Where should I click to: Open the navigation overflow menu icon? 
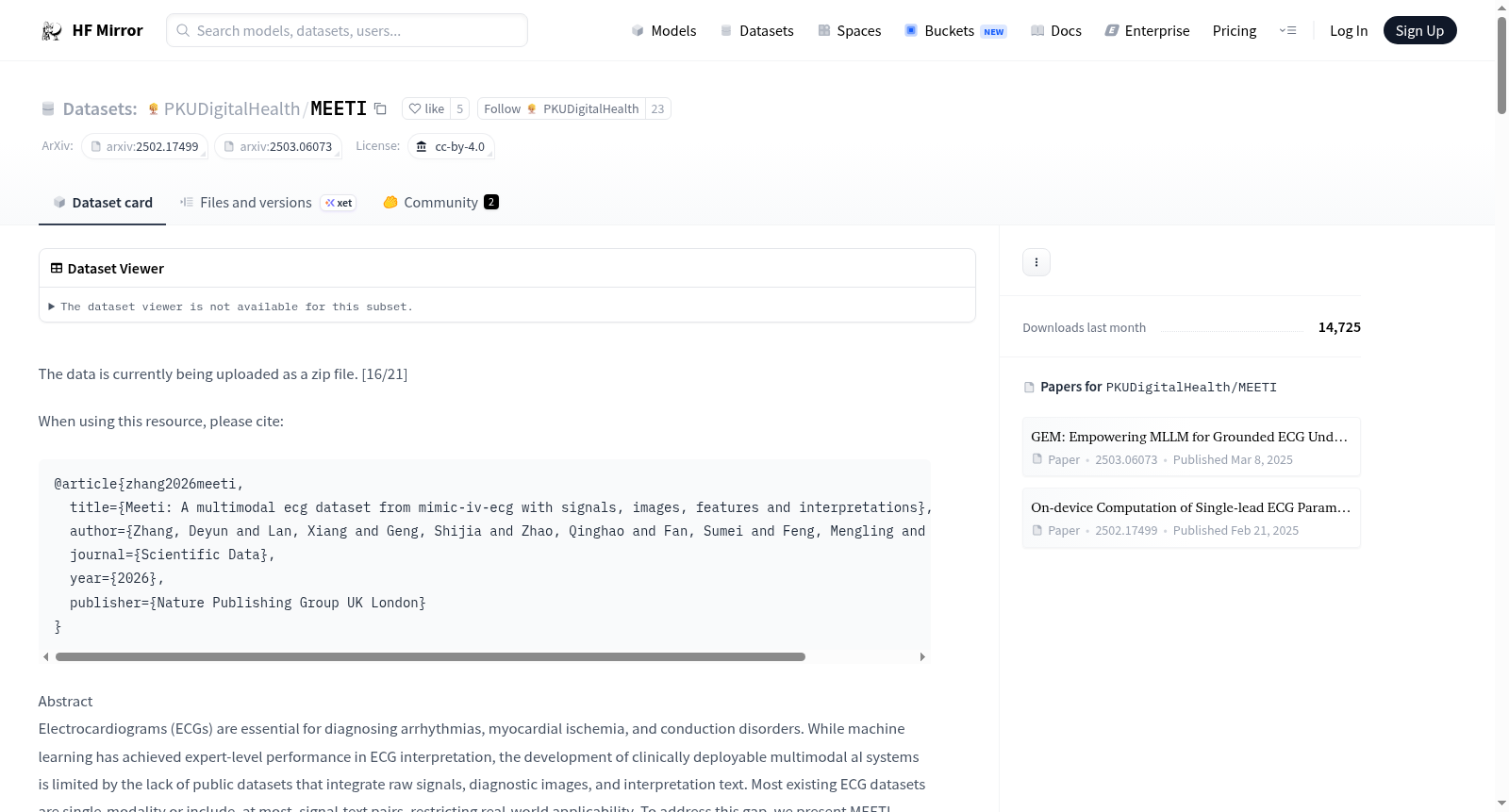(x=1287, y=31)
